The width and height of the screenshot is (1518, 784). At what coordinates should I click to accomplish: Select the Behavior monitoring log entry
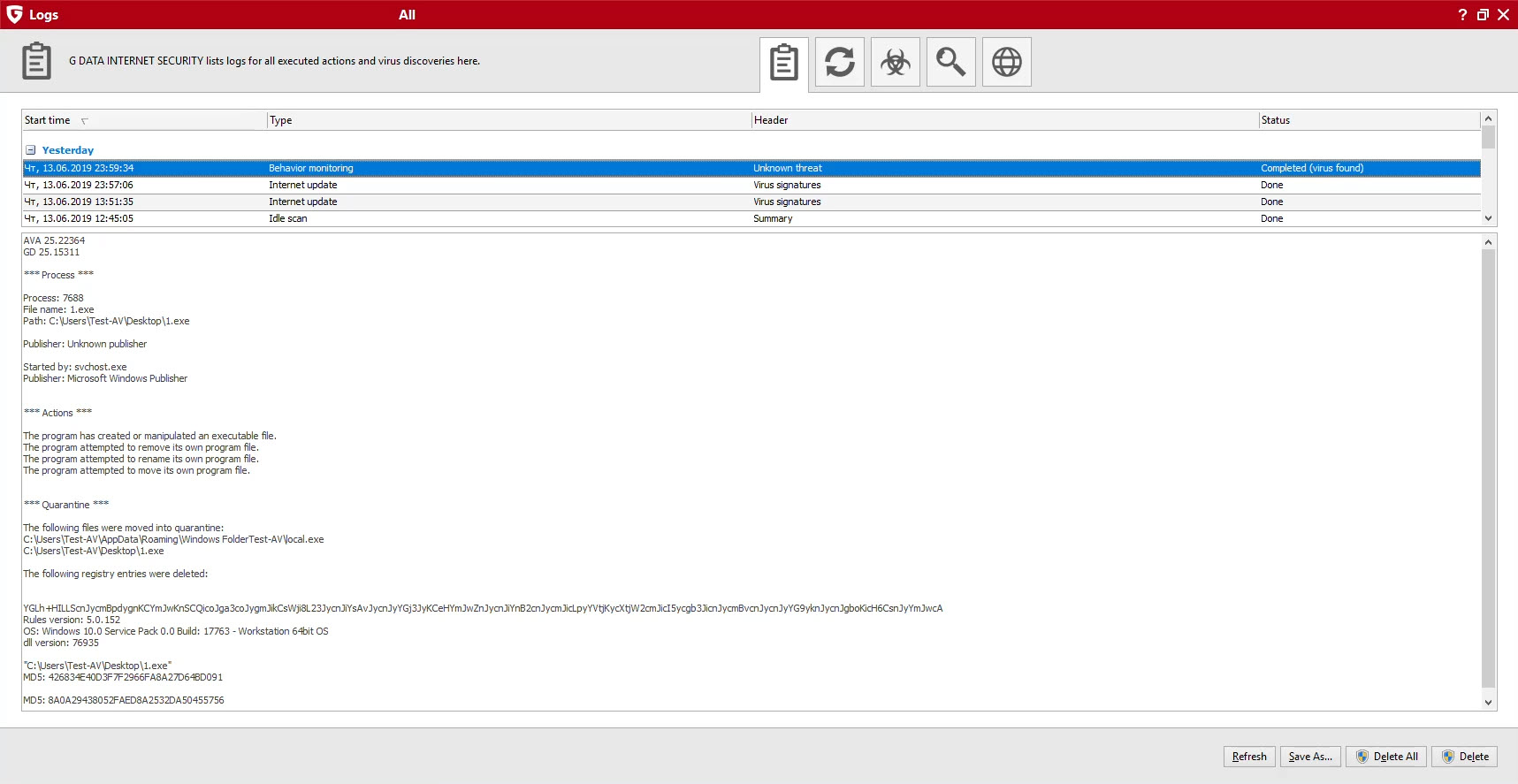tap(751, 168)
